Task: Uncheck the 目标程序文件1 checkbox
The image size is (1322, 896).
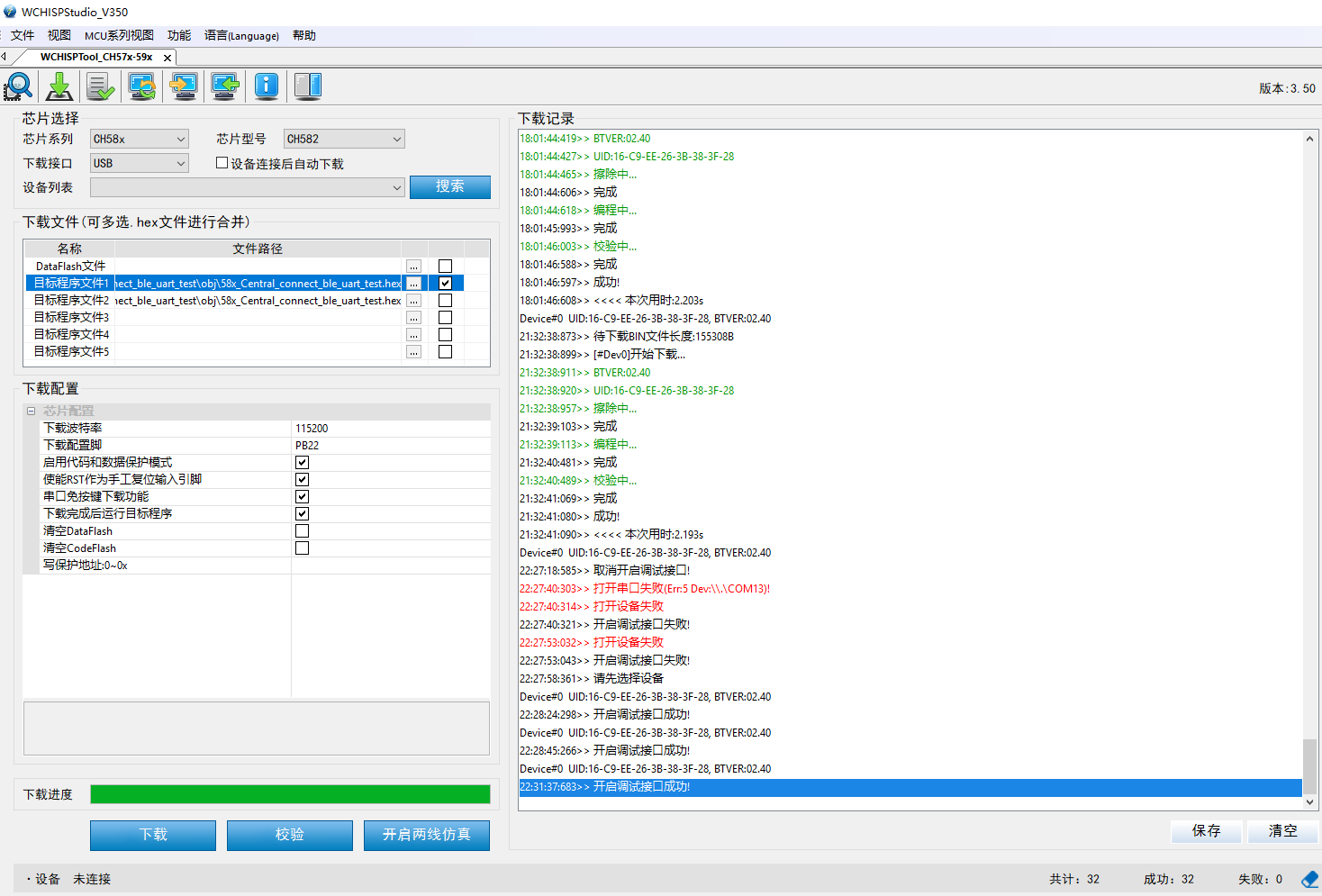Action: coord(445,284)
